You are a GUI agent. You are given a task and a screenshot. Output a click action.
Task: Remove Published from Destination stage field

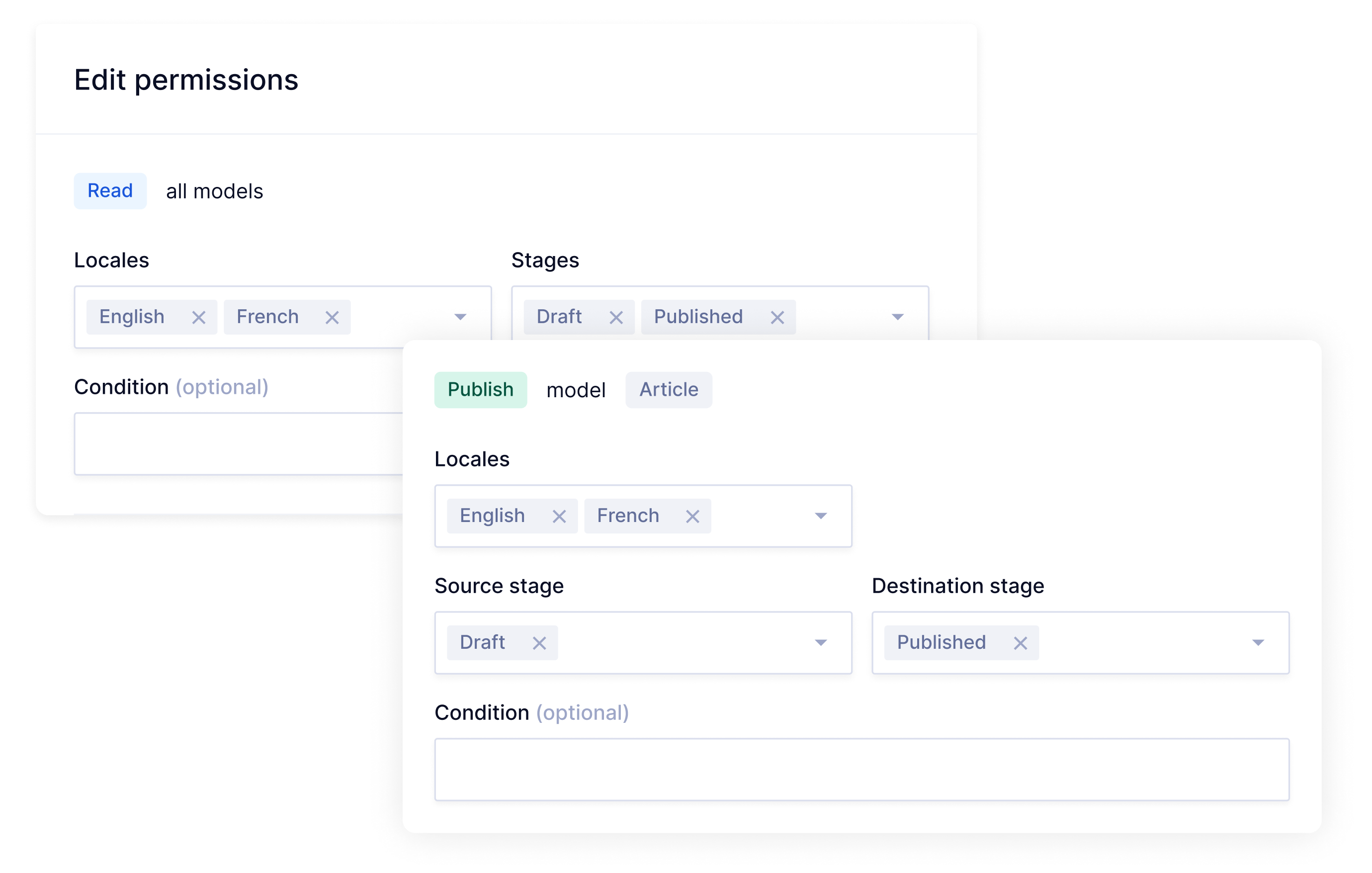coord(1020,643)
